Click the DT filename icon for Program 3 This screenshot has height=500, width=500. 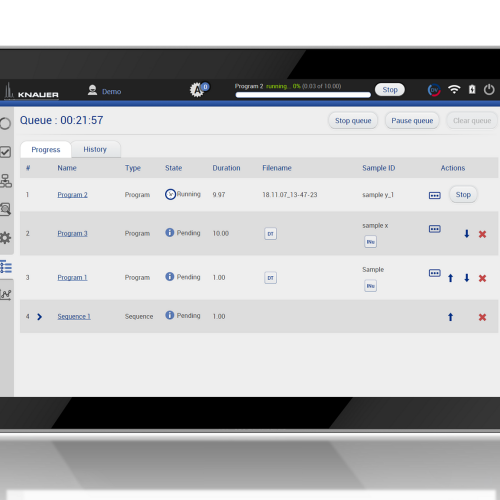pos(270,234)
